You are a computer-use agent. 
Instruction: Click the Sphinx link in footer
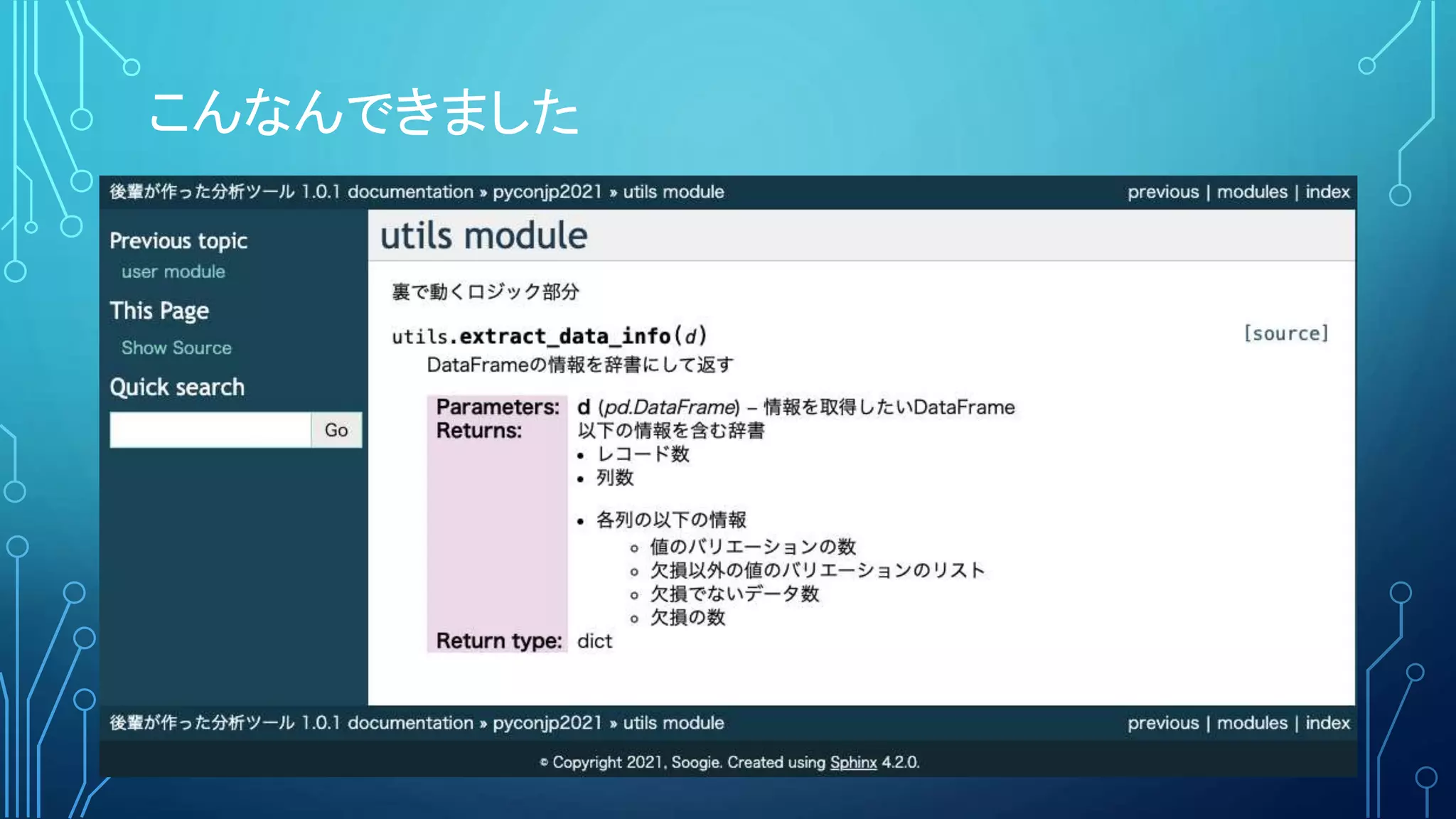tap(852, 762)
